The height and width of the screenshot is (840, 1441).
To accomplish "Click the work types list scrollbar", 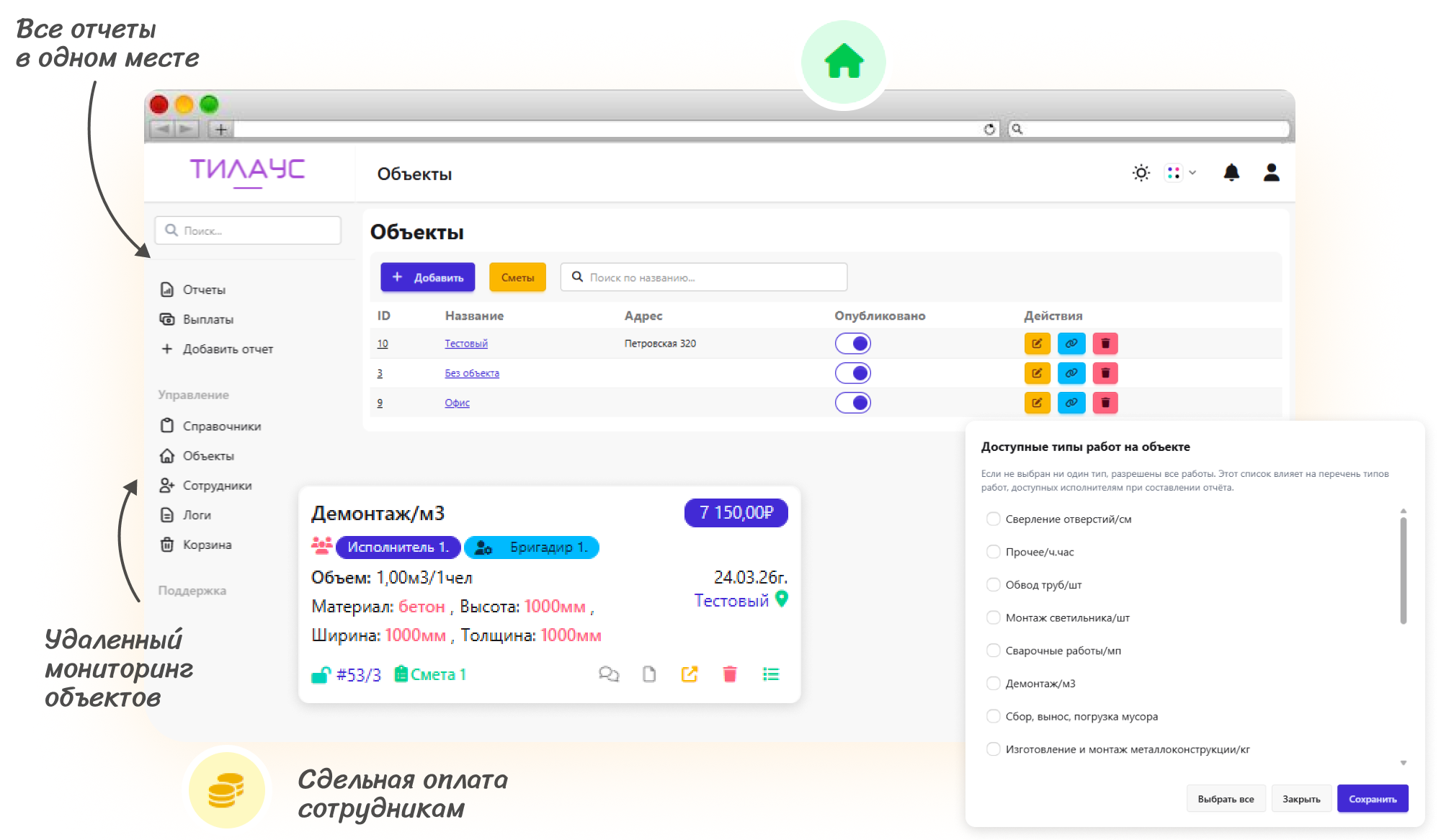I will (x=1404, y=569).
